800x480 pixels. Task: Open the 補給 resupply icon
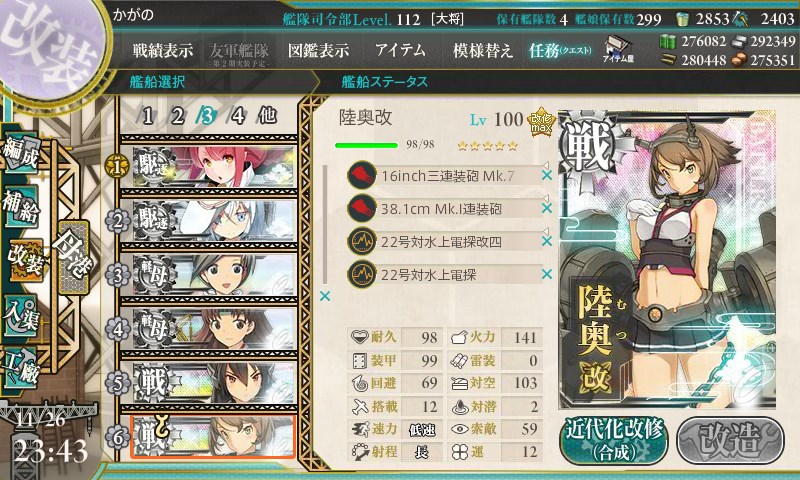(x=20, y=206)
